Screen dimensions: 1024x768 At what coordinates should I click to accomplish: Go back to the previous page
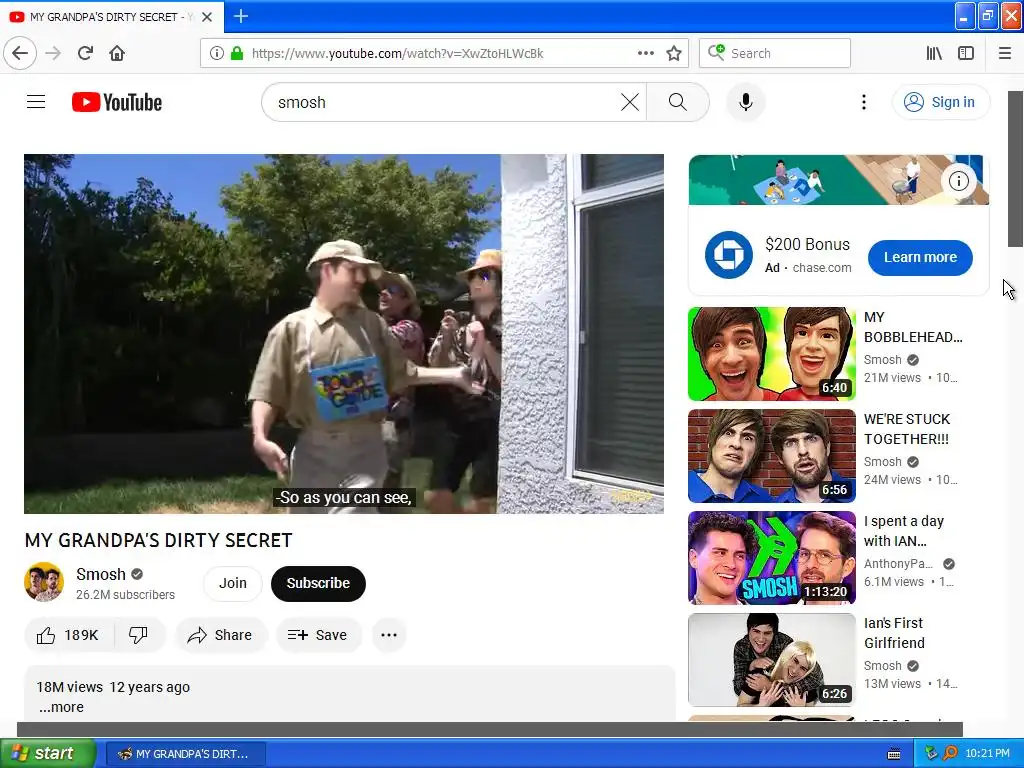(x=20, y=53)
